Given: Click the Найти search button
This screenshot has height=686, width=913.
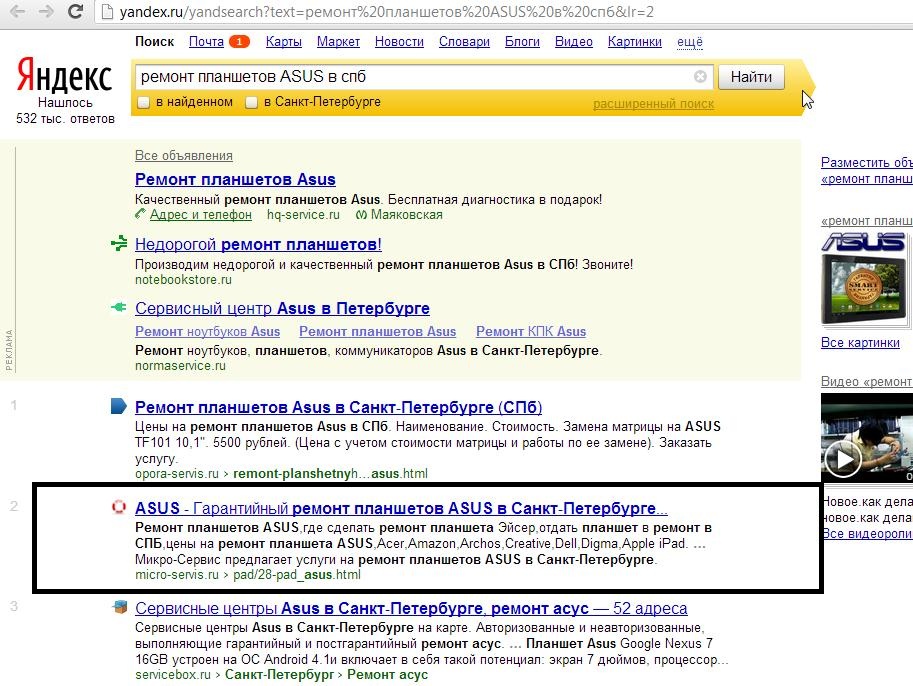Looking at the screenshot, I should [751, 77].
